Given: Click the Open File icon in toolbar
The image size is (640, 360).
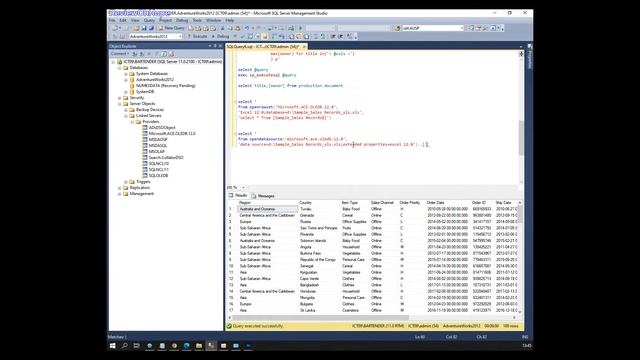Looking at the screenshot, I should (136, 28).
